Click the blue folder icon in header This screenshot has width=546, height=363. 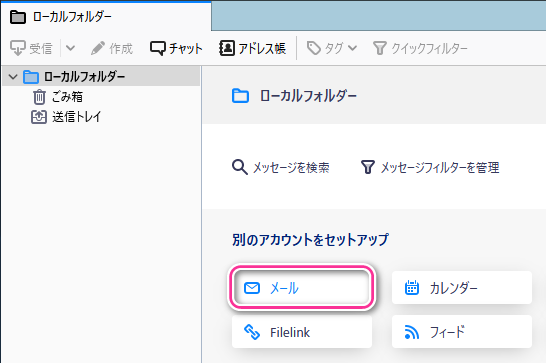[240, 96]
